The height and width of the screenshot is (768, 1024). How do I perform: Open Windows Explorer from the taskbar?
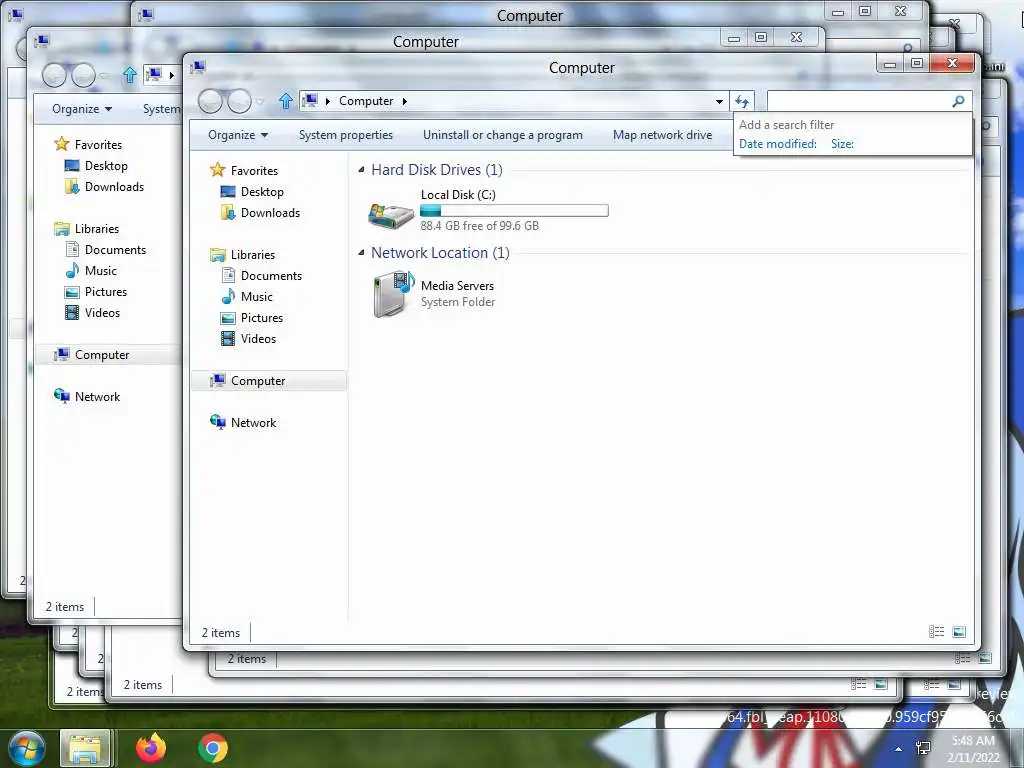pos(85,748)
